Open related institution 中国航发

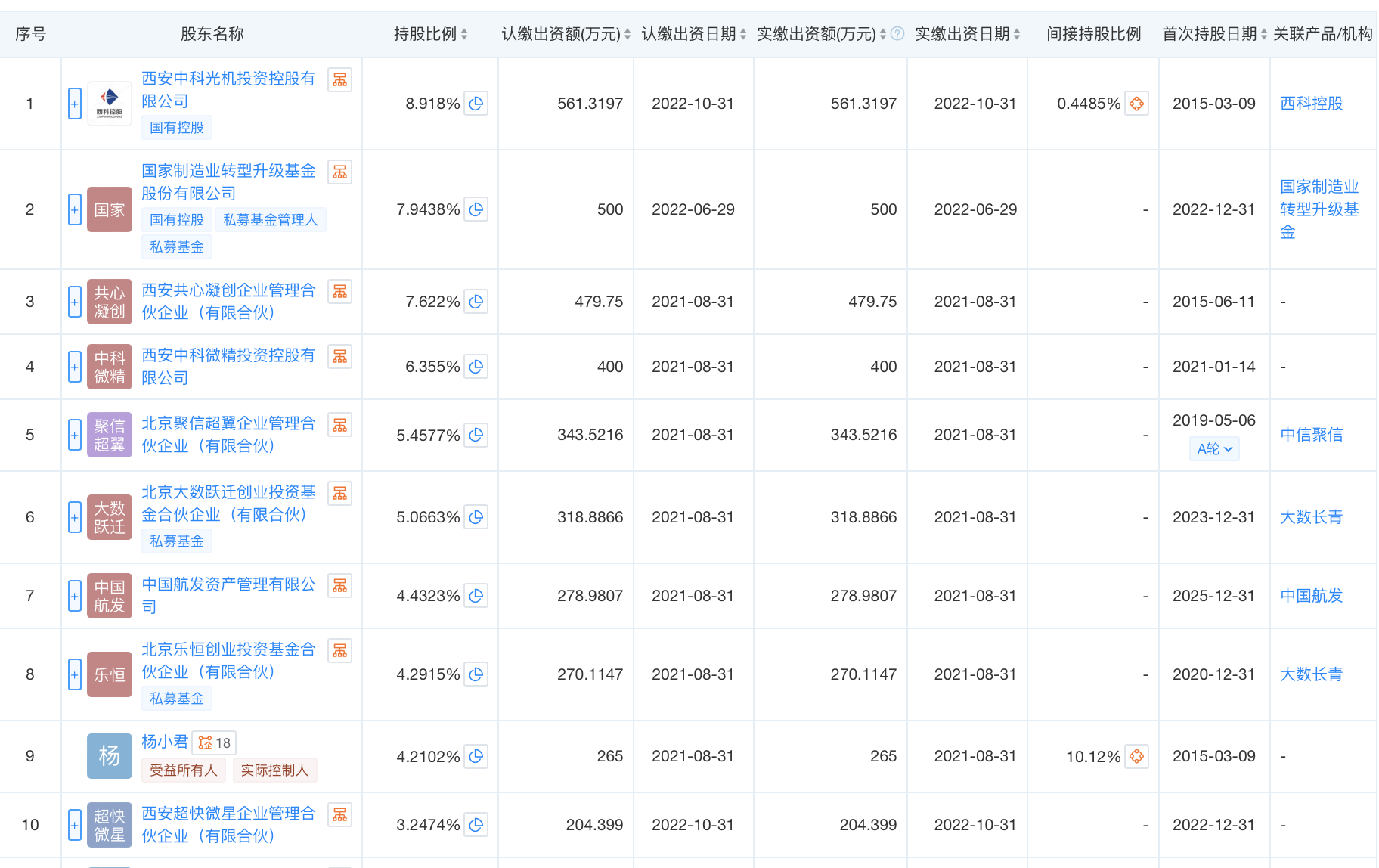coord(1312,596)
